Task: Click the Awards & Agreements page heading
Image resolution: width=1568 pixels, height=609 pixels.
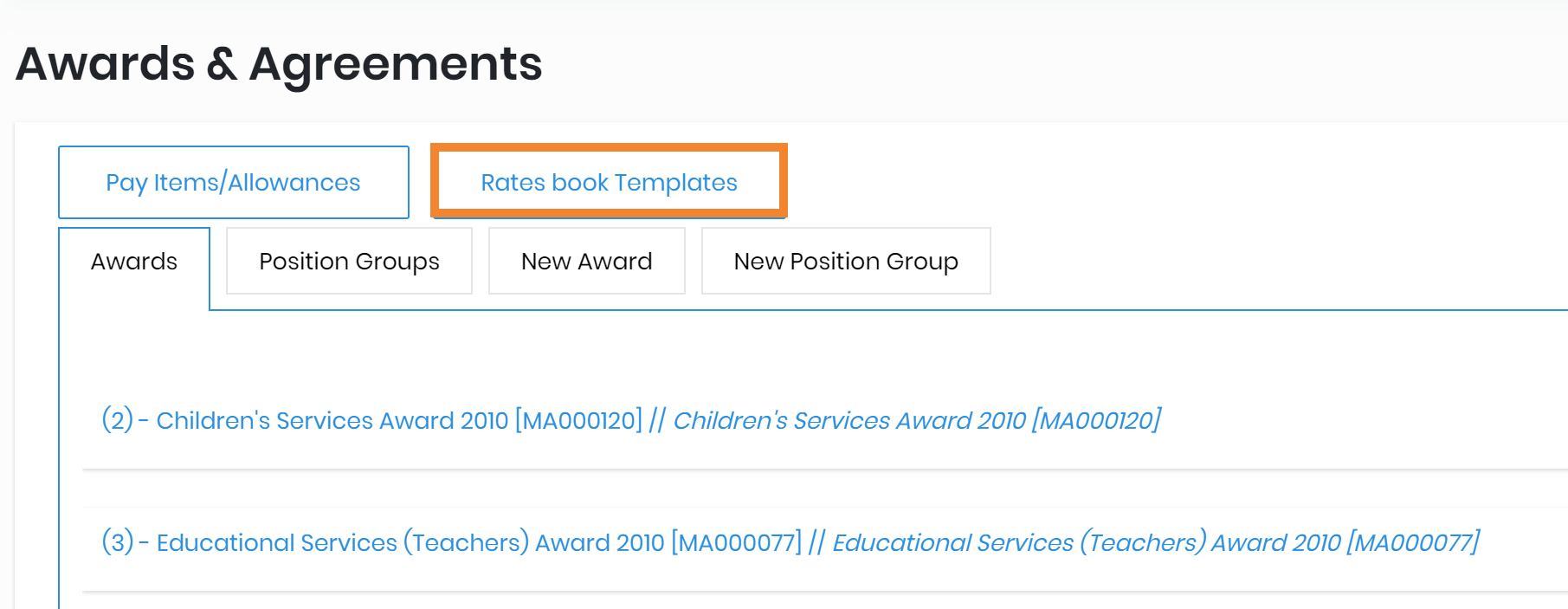Action: (279, 64)
